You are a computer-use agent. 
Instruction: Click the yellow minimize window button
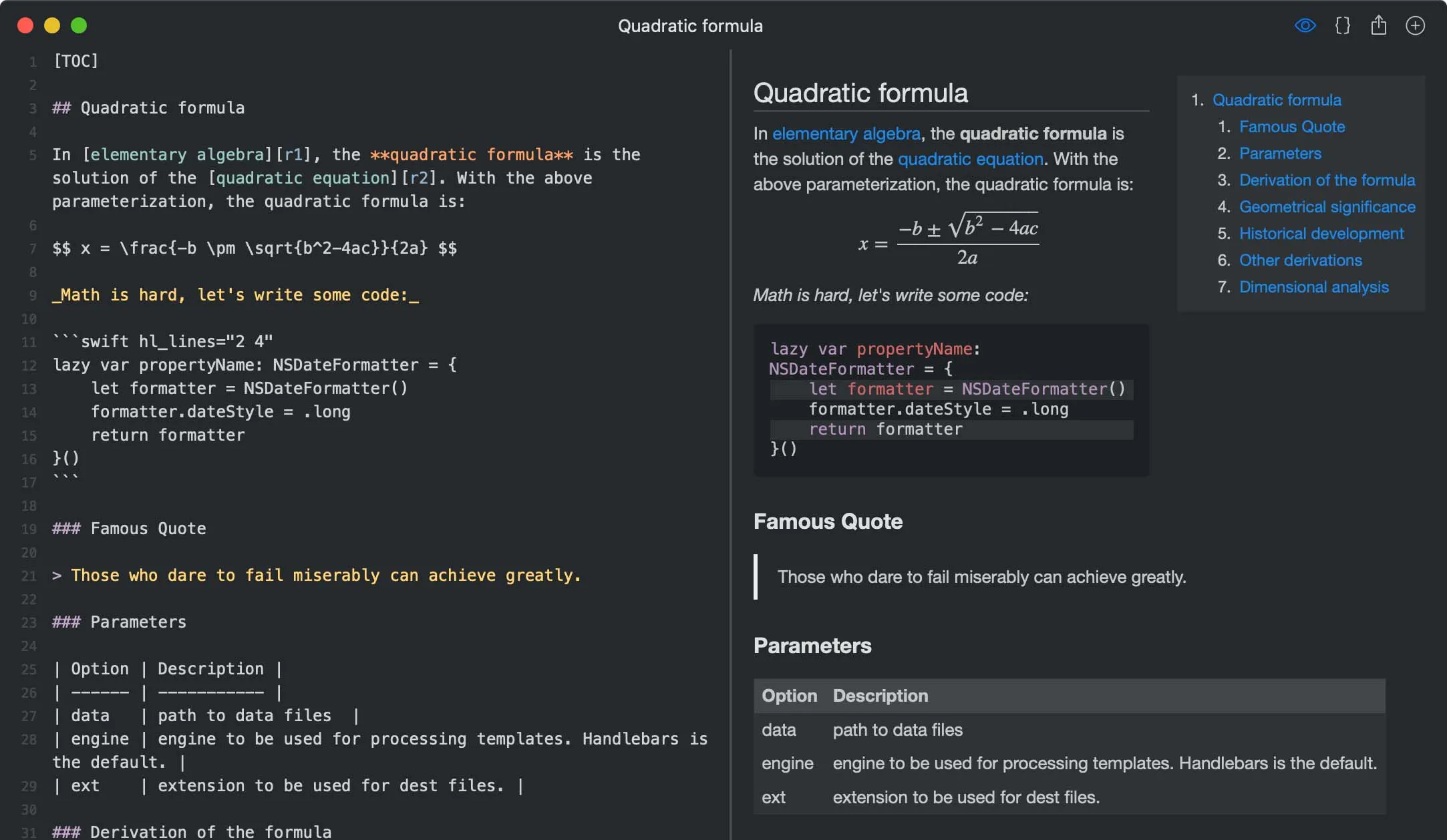[52, 25]
